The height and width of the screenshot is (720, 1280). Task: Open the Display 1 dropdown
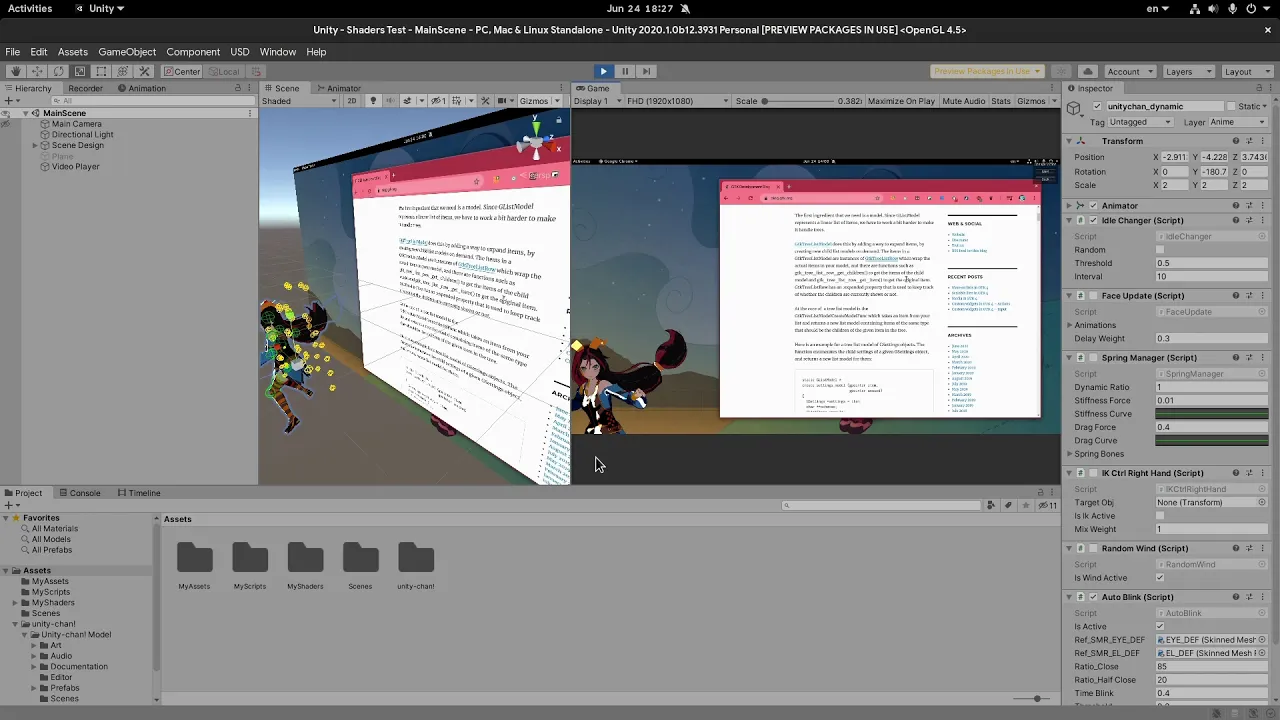[598, 101]
